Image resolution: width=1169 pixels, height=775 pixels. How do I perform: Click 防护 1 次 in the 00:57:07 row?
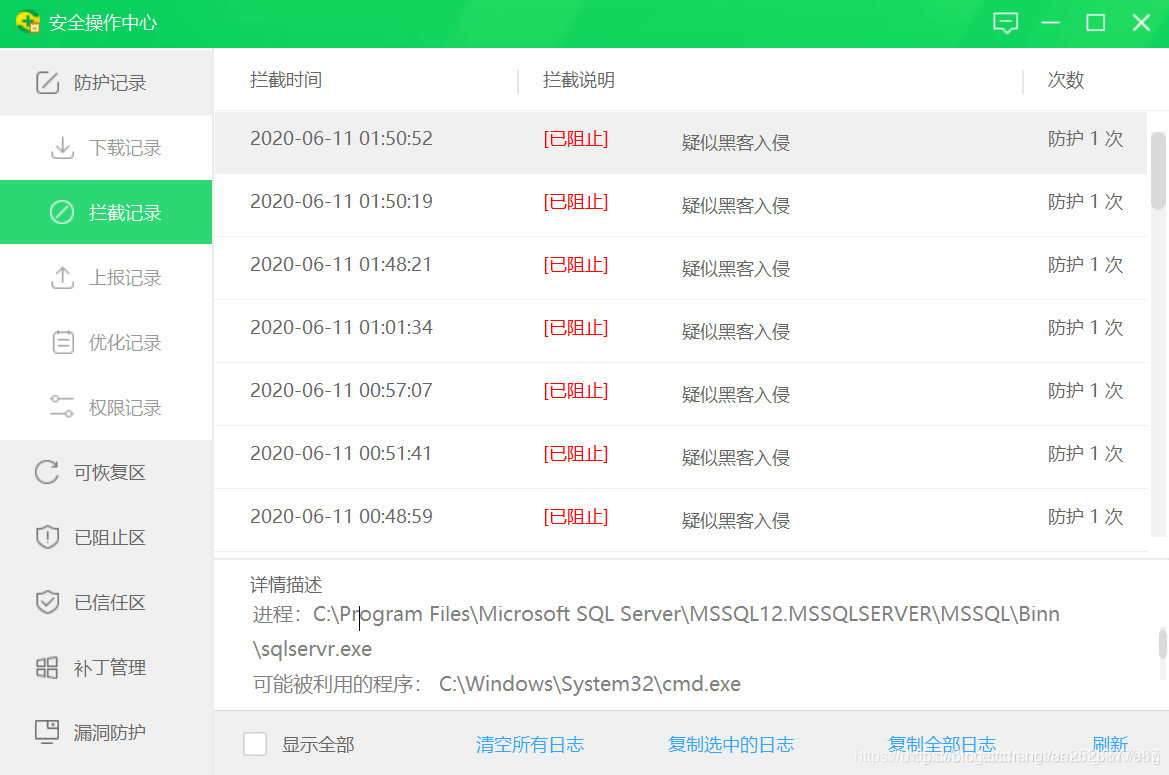coord(1086,390)
